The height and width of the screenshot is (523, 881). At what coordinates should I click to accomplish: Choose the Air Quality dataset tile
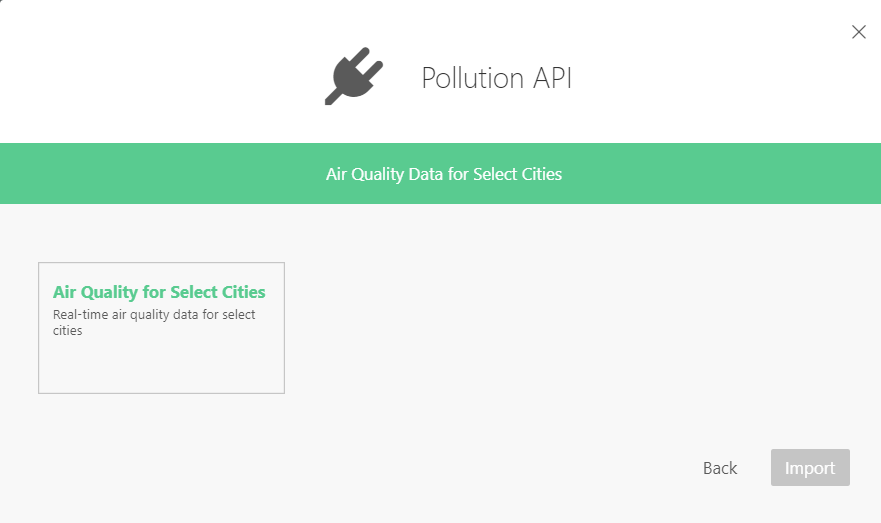[161, 328]
